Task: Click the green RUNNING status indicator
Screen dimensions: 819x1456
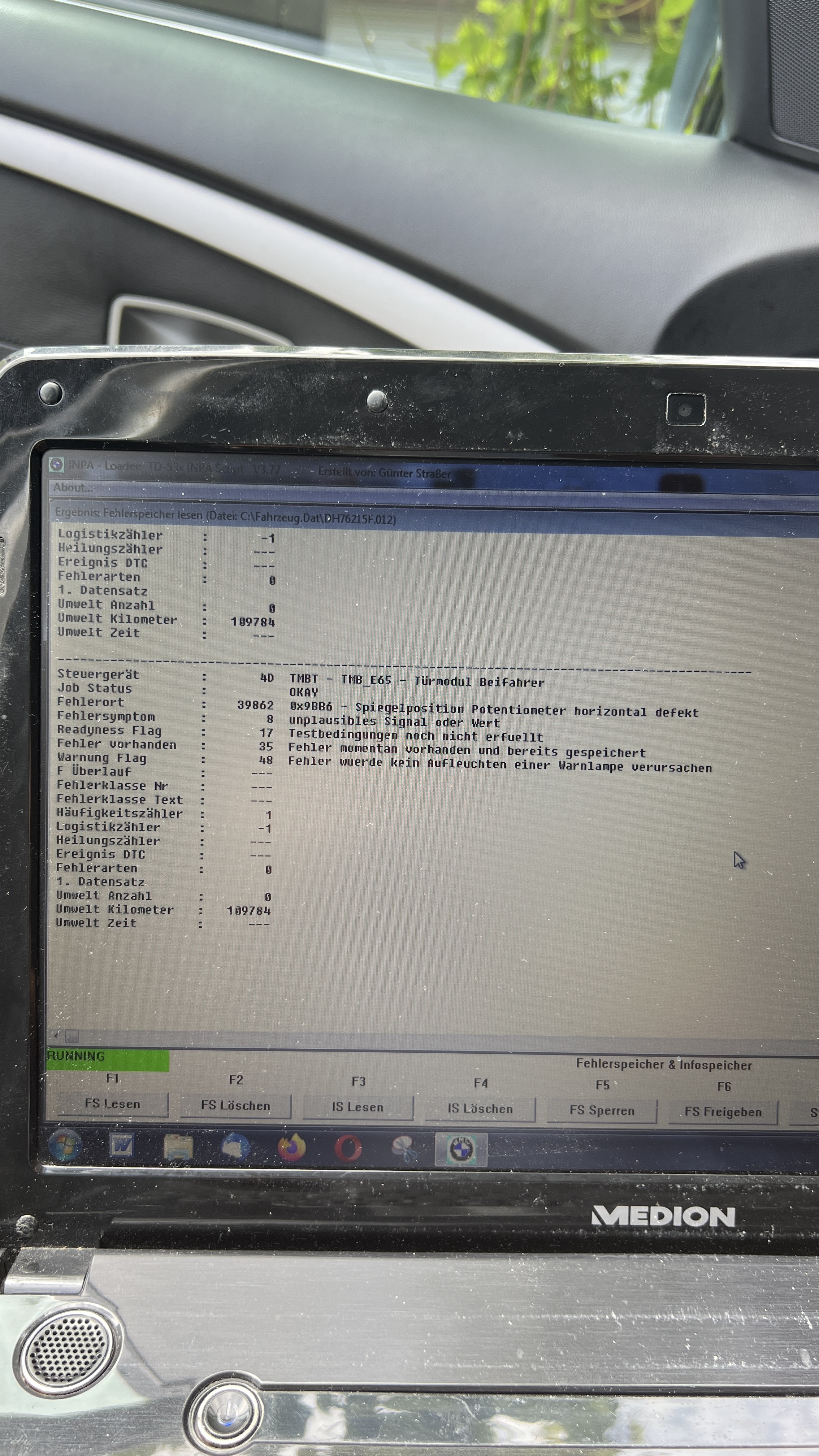Action: point(107,1060)
